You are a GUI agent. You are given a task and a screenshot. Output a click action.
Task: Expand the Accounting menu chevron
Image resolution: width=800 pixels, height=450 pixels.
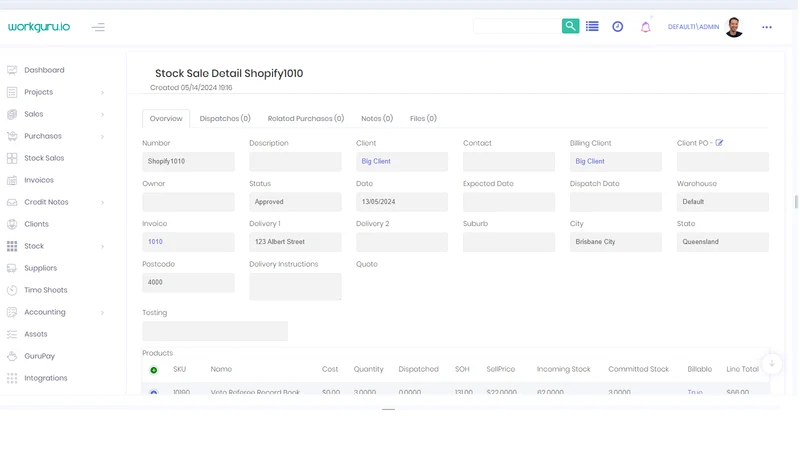tap(103, 312)
